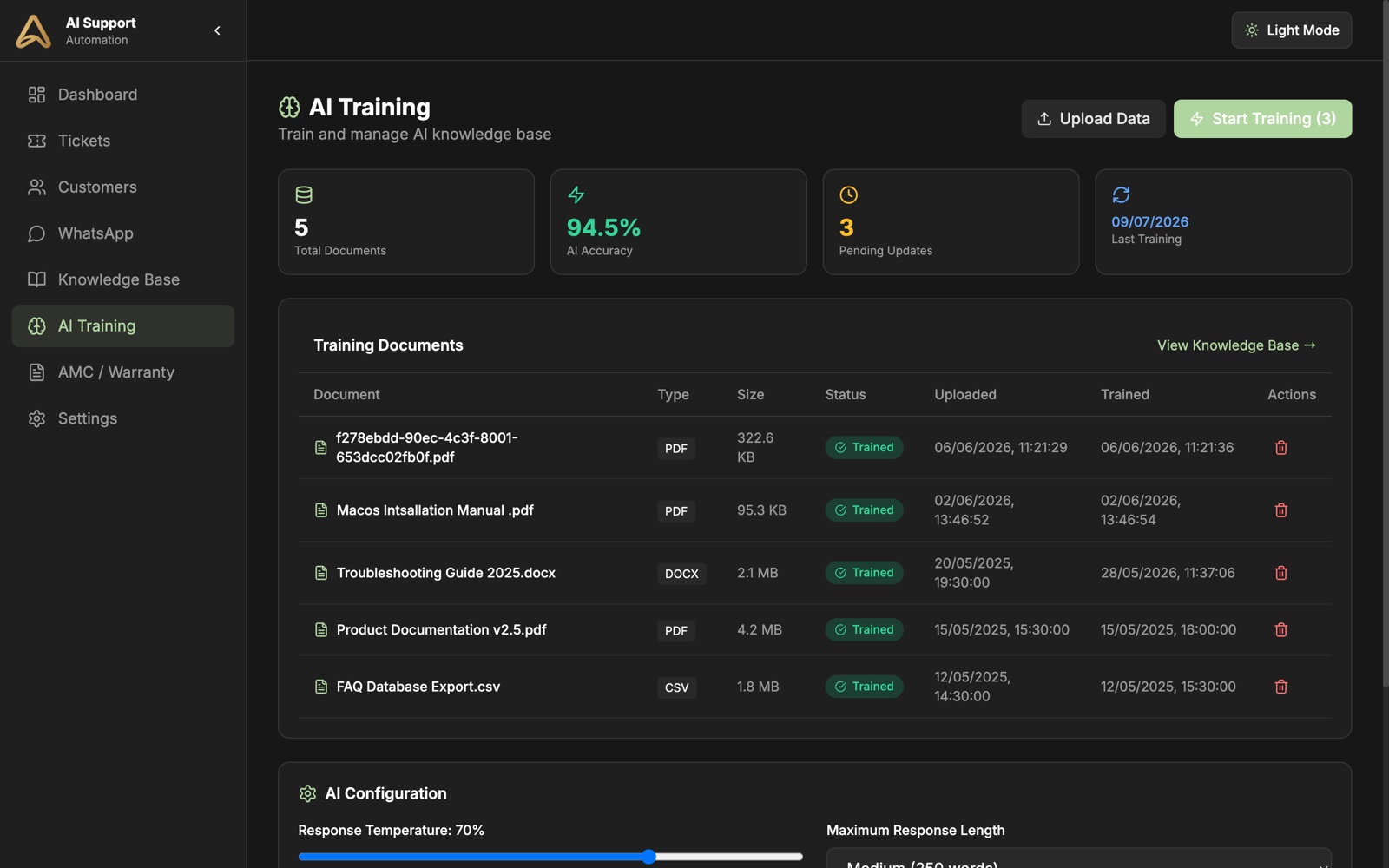1389x868 pixels.
Task: Click the CSV type badge
Action: tap(676, 687)
